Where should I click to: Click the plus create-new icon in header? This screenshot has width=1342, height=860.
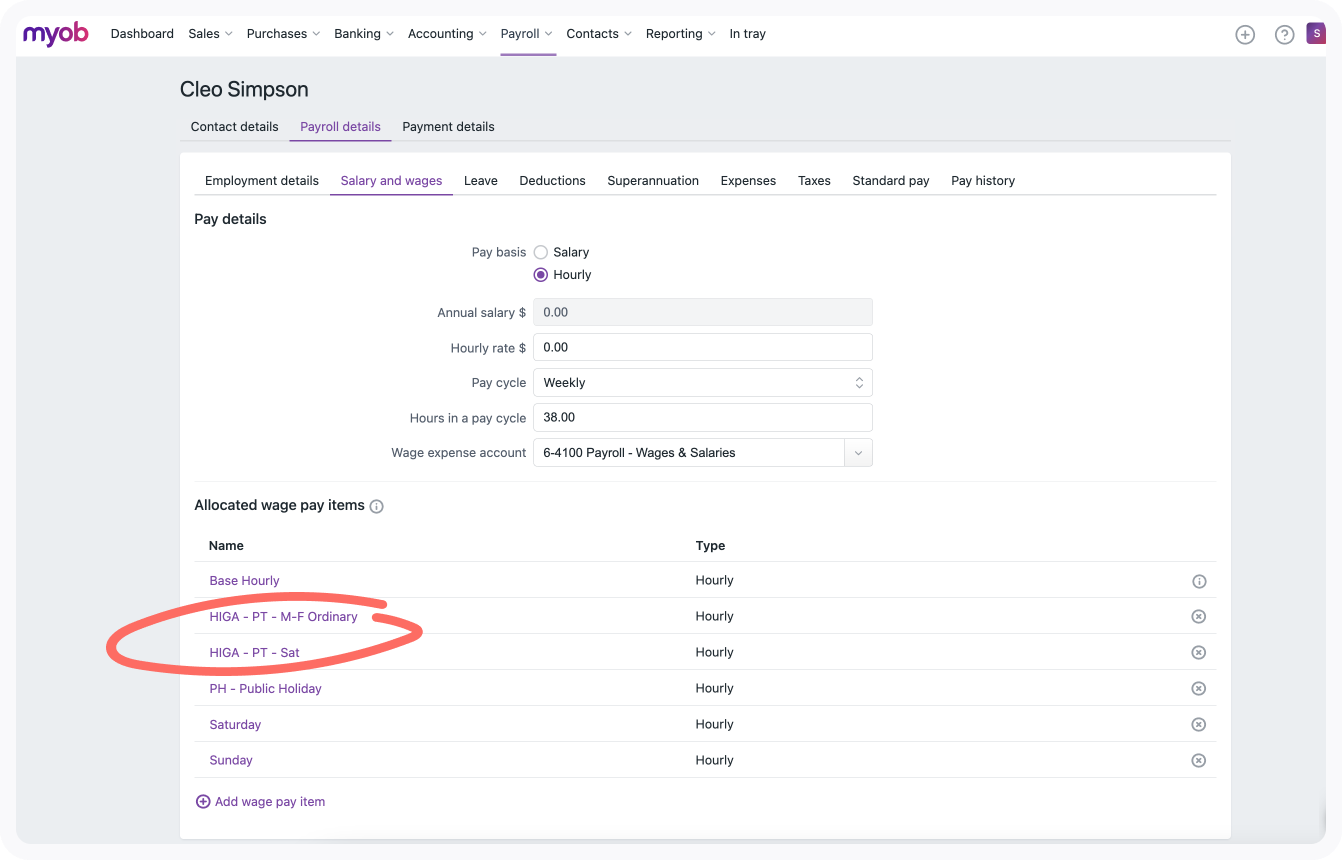1245,34
